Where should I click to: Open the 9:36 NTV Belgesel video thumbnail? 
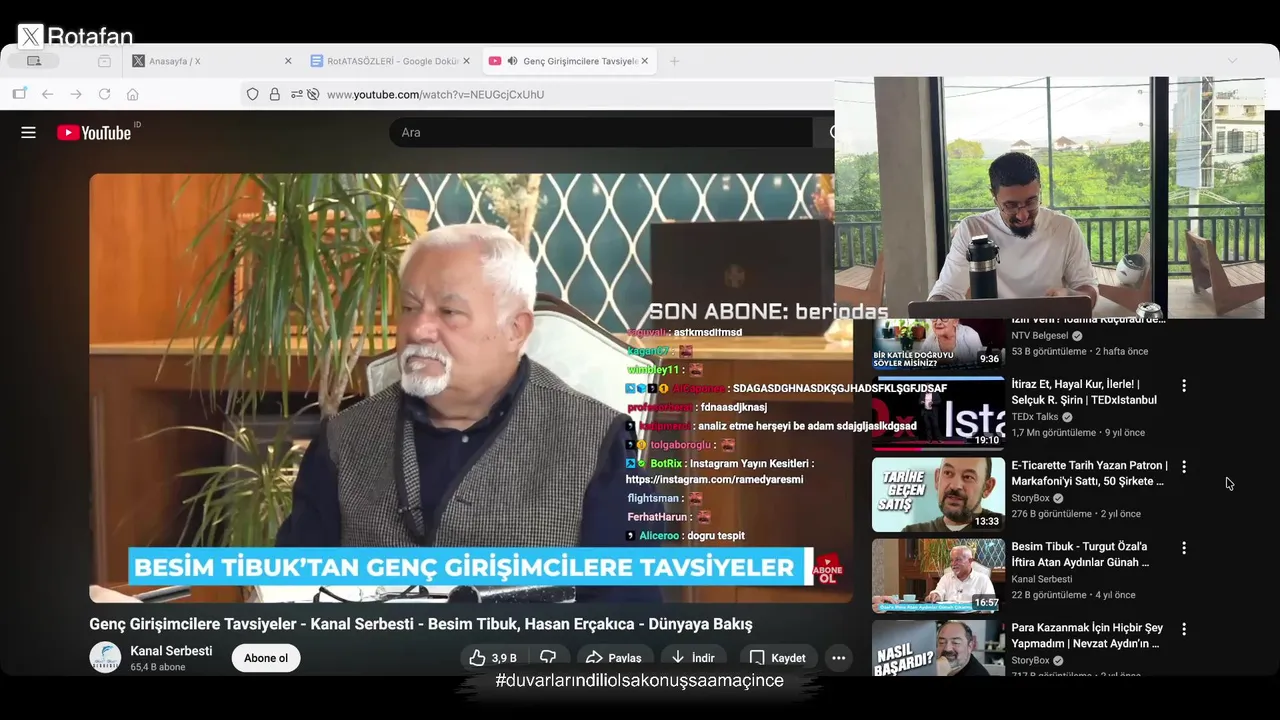[x=938, y=344]
